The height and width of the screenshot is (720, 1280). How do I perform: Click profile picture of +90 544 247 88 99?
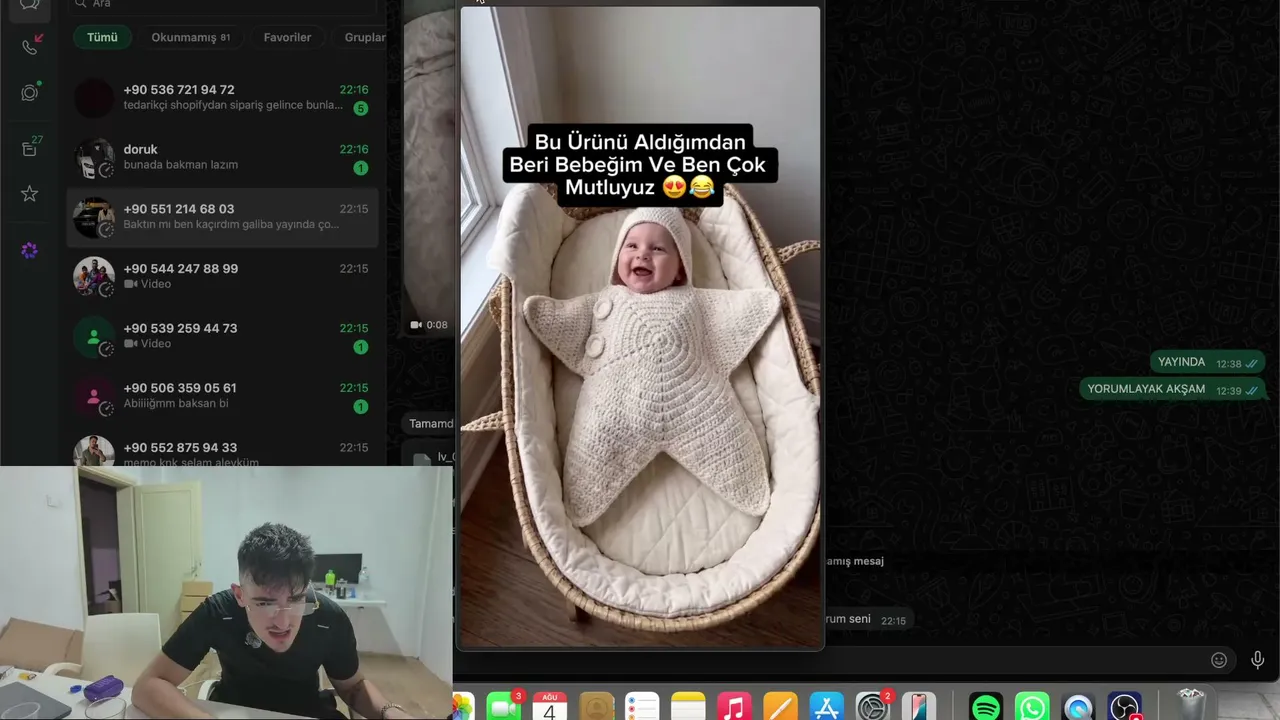click(x=94, y=277)
